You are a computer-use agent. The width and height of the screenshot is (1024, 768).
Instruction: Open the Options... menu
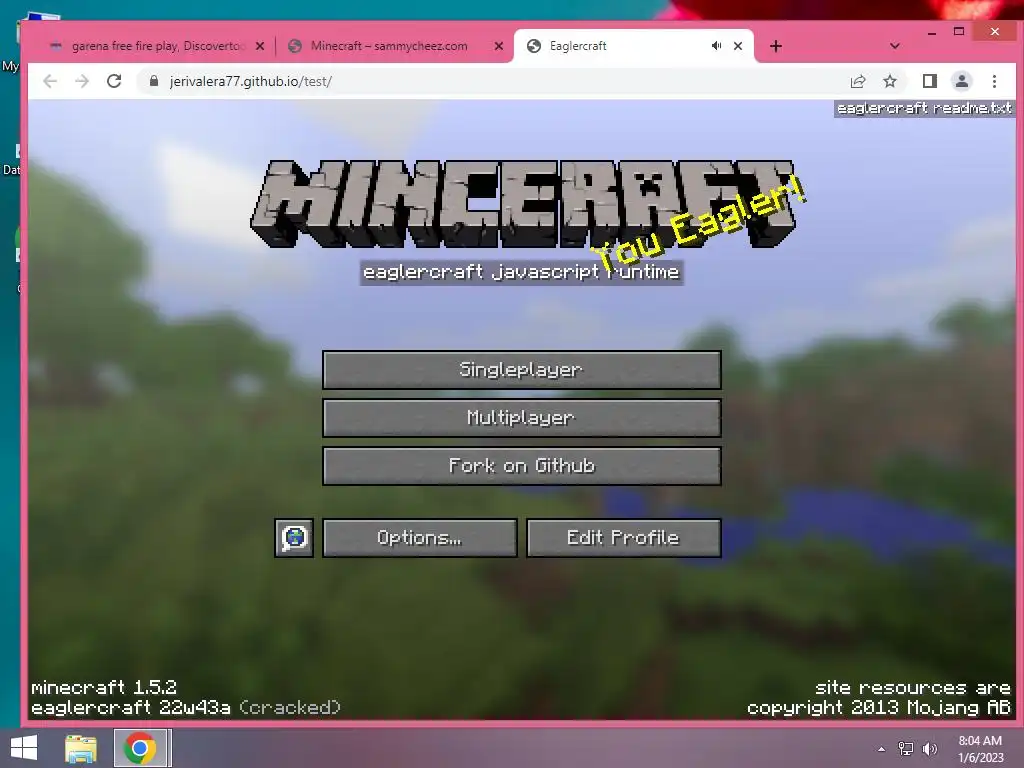tap(419, 537)
